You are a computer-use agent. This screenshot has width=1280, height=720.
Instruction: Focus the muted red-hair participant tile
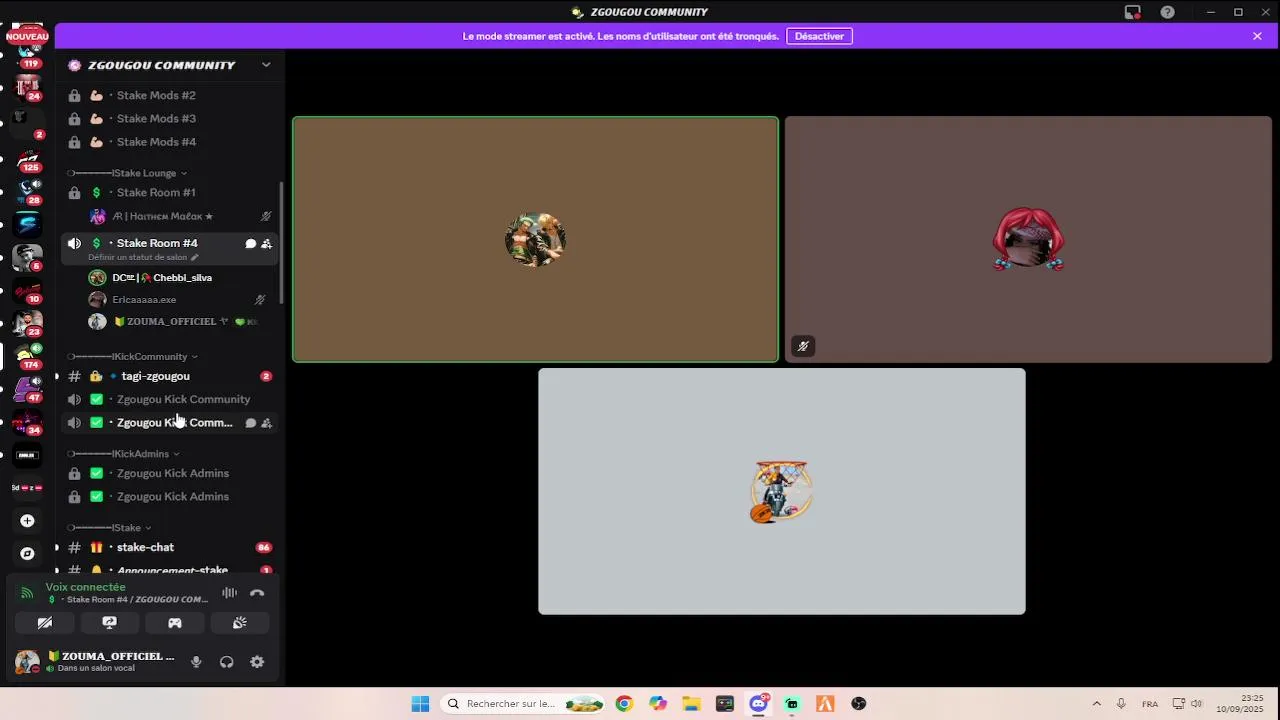pyautogui.click(x=1028, y=239)
